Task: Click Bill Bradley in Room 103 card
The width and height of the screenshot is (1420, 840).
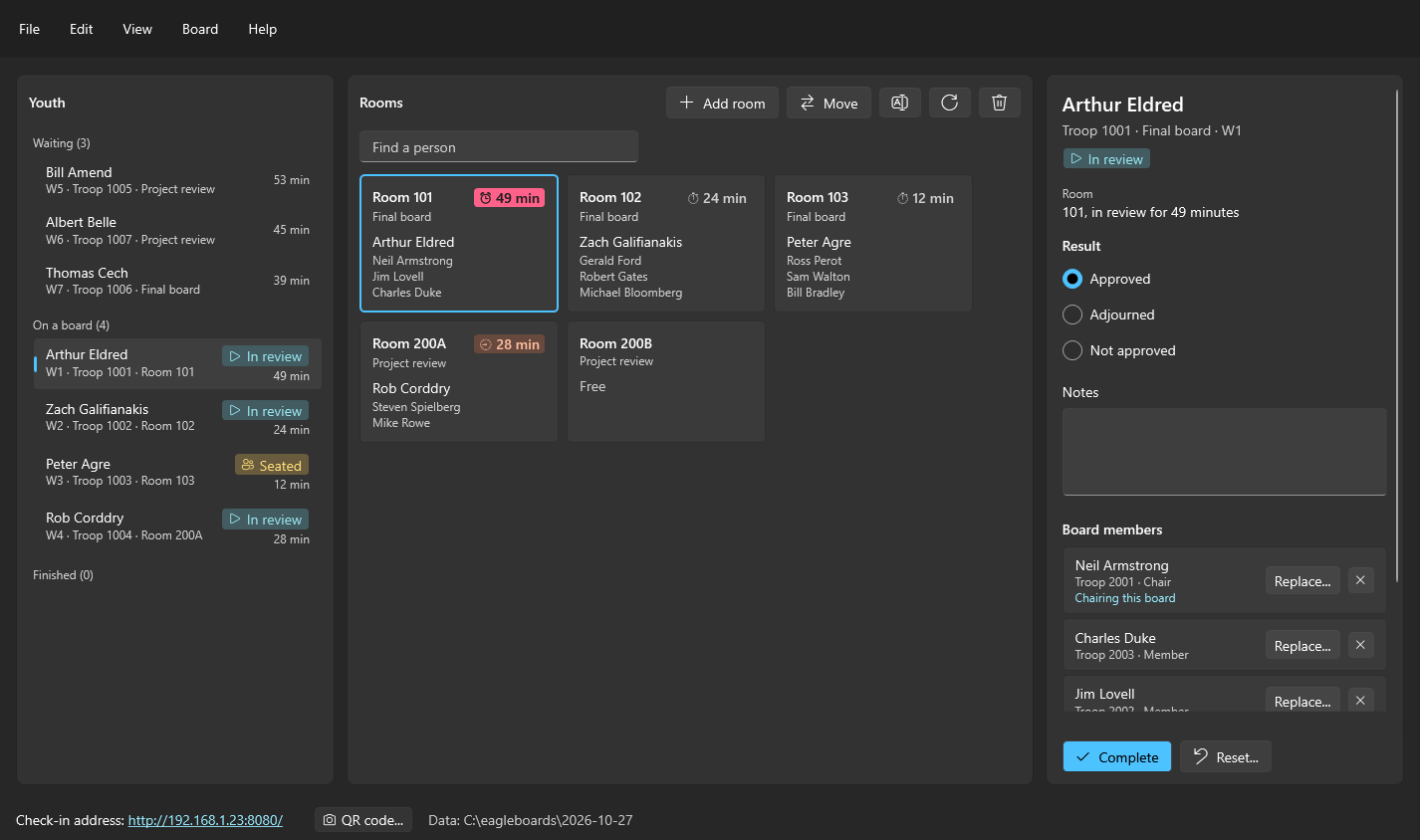Action: 816,293
